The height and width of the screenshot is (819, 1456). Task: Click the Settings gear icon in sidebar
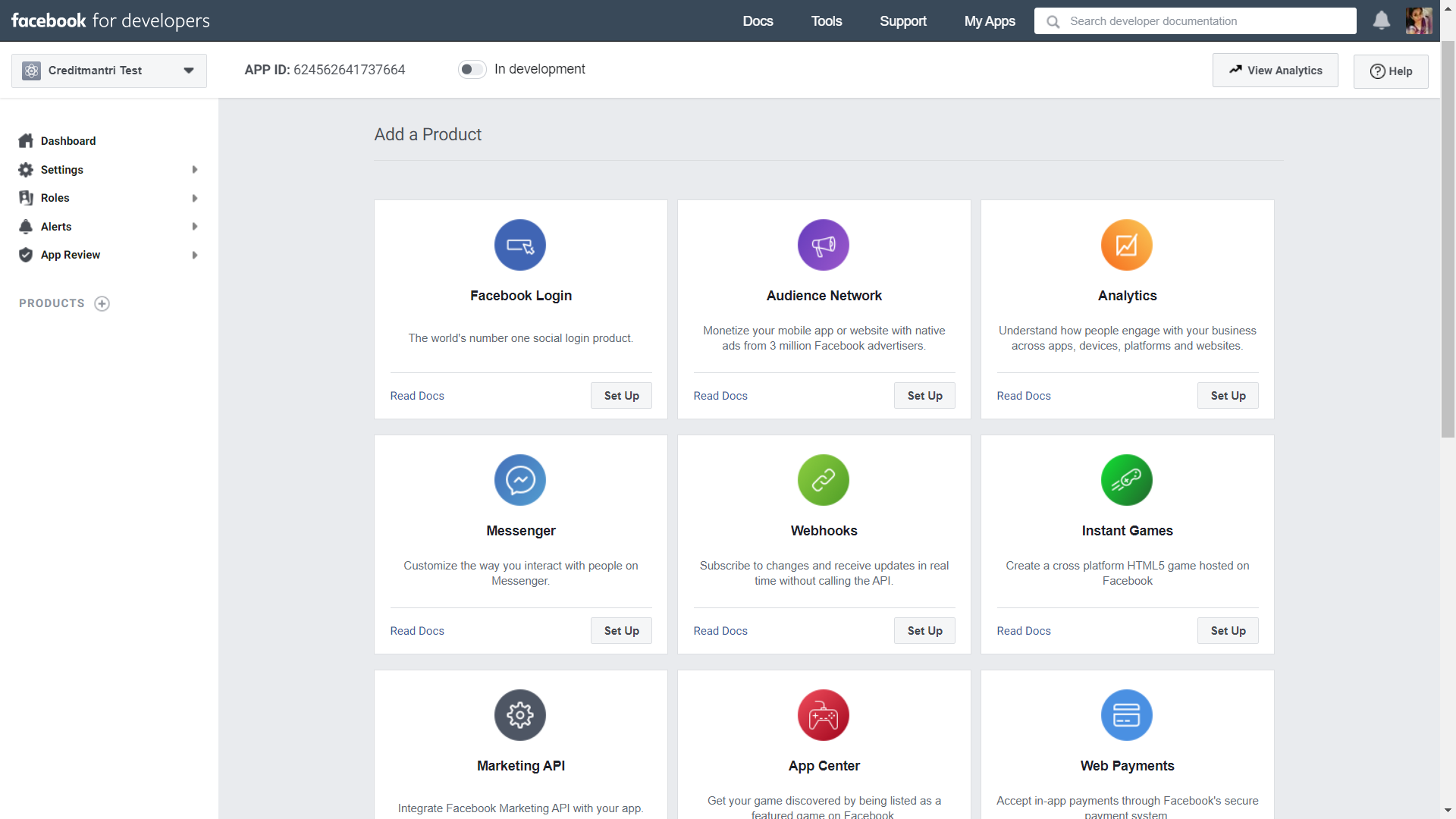pos(26,170)
